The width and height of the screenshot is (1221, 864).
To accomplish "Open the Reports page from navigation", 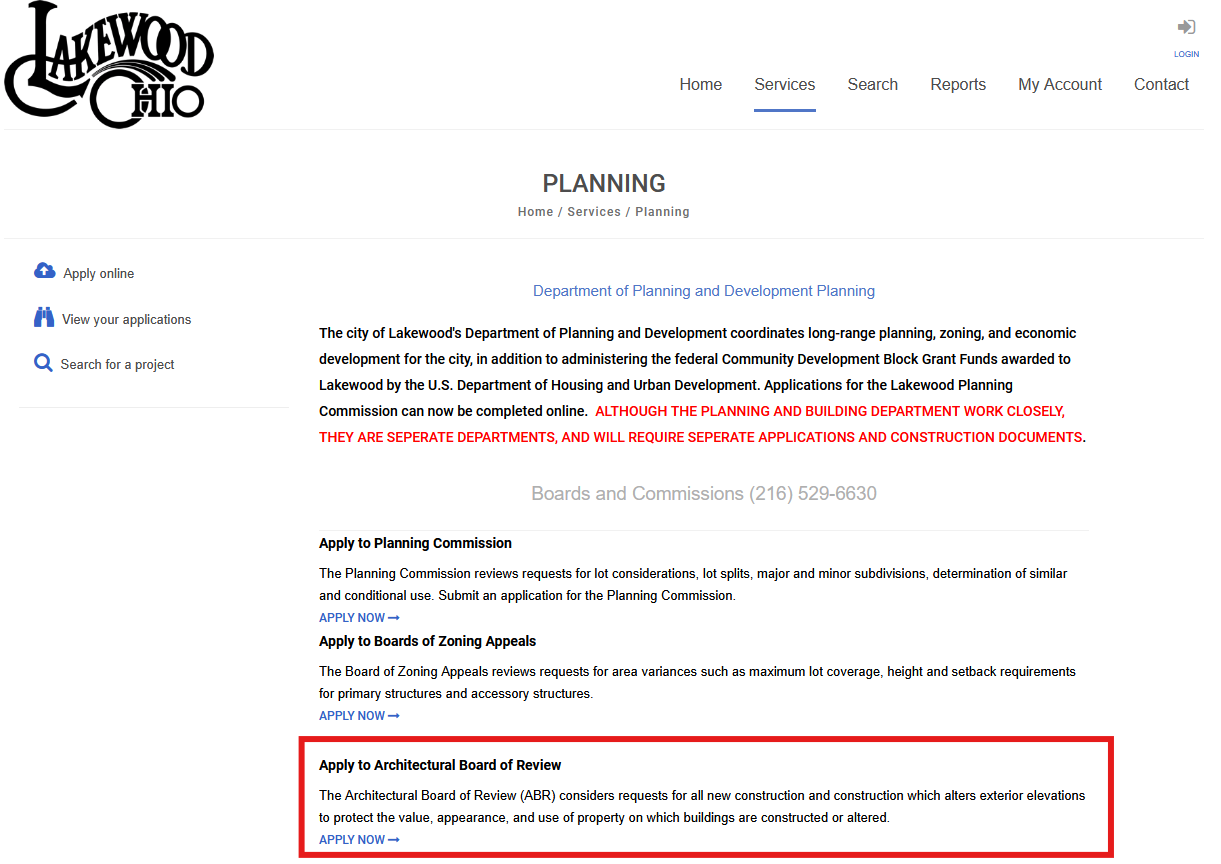I will 958,85.
